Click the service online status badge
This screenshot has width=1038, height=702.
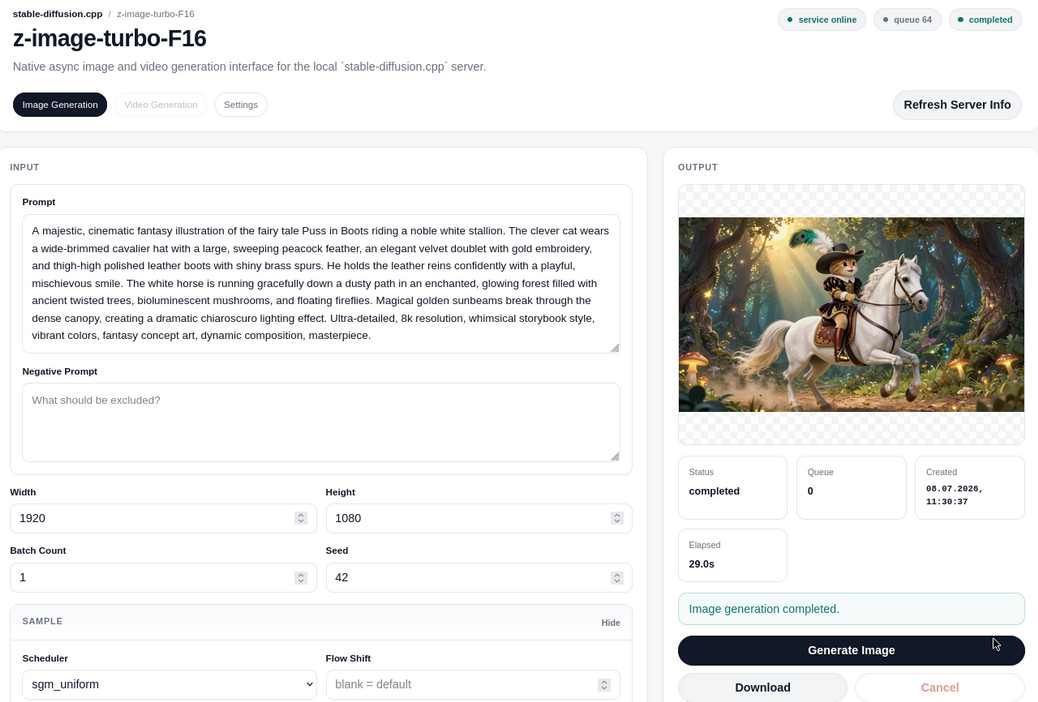coord(822,20)
